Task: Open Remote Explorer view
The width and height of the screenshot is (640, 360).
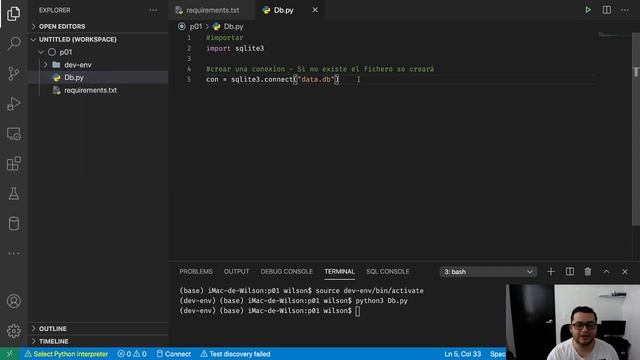Action: pos(13,134)
